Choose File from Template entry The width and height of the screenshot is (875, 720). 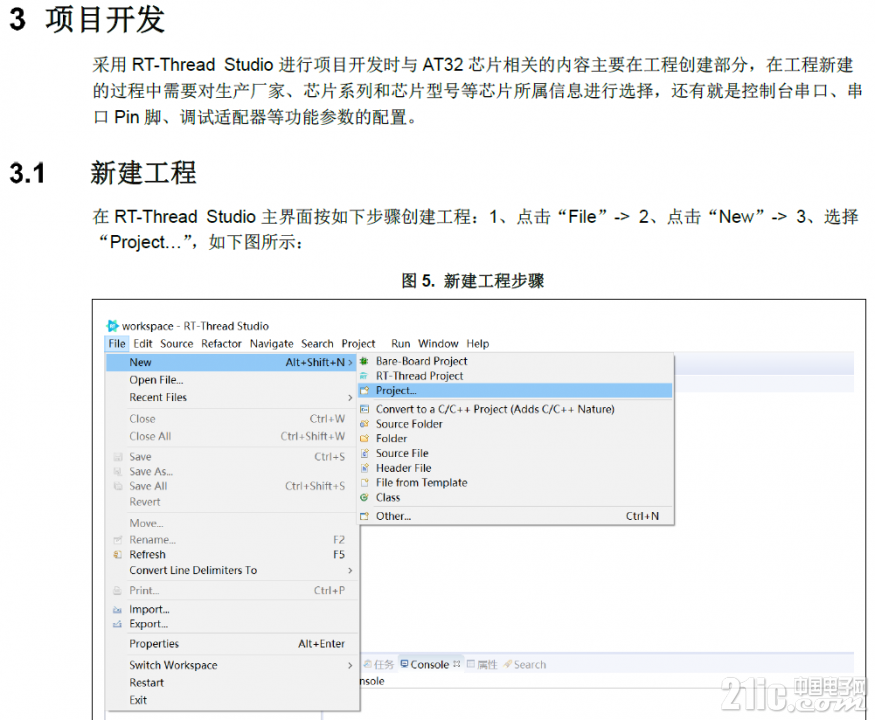tap(515, 483)
